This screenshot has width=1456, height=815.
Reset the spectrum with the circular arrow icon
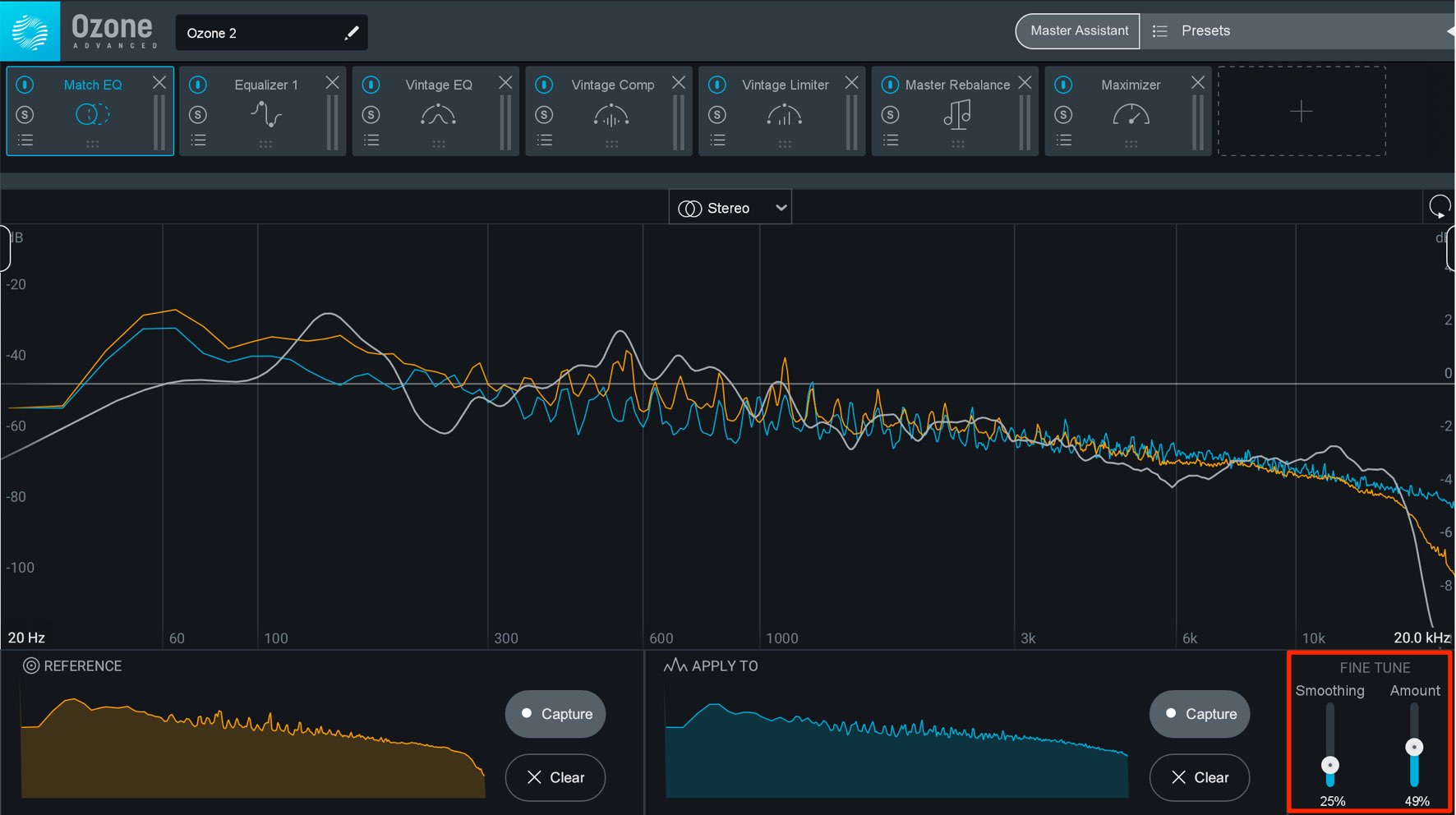[1440, 206]
